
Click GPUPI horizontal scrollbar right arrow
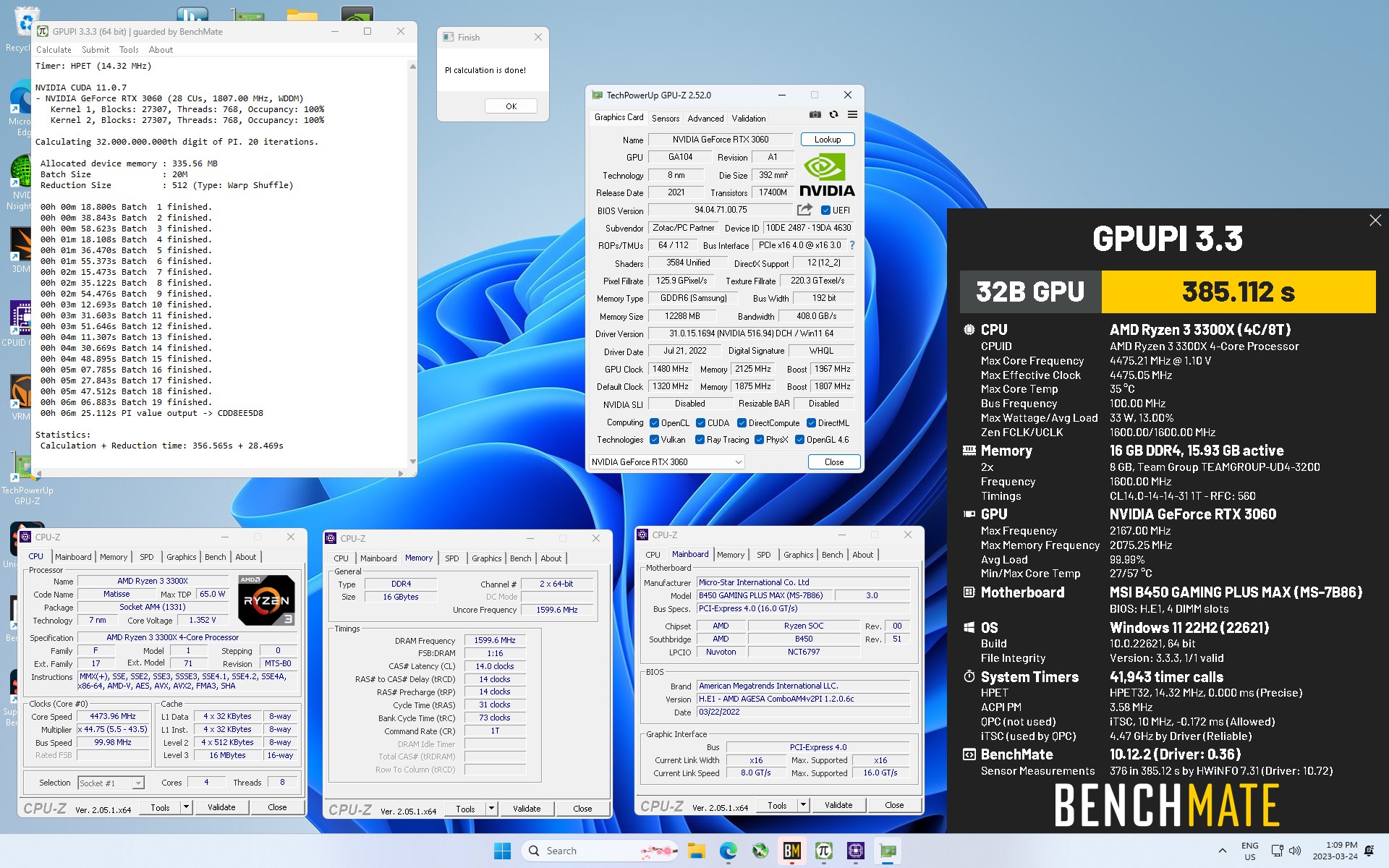click(401, 474)
